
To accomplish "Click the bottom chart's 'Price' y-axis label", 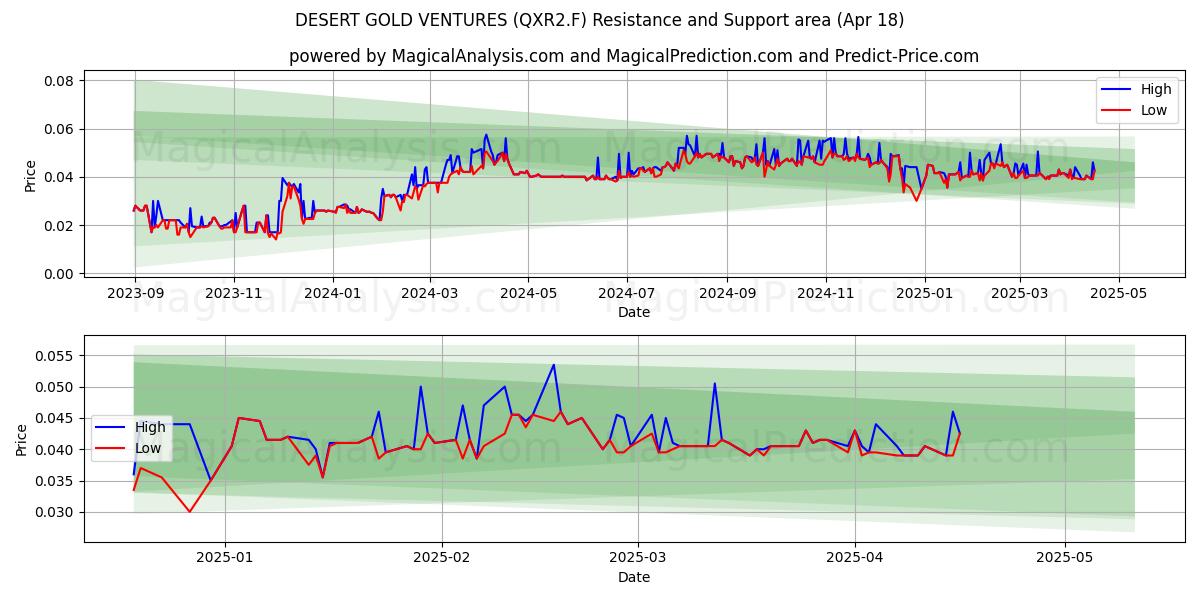I will pyautogui.click(x=22, y=439).
